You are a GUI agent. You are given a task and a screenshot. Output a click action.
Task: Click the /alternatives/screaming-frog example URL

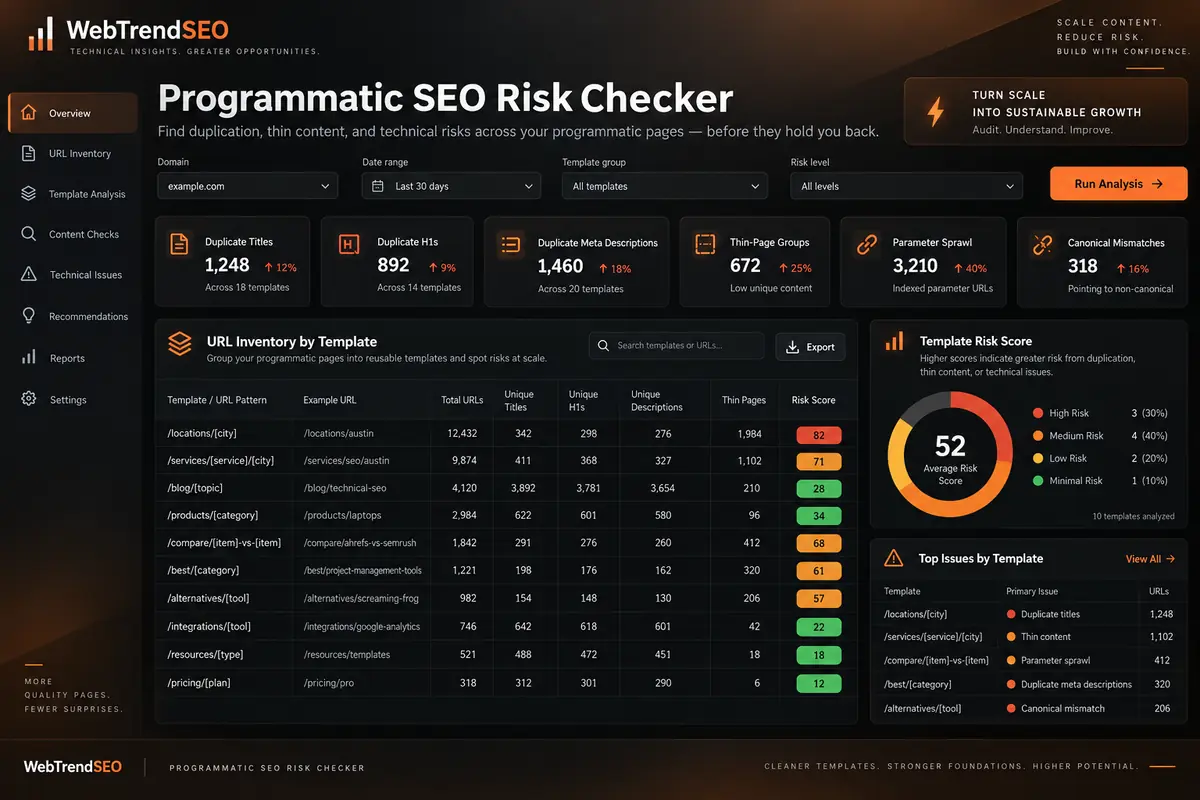point(360,598)
